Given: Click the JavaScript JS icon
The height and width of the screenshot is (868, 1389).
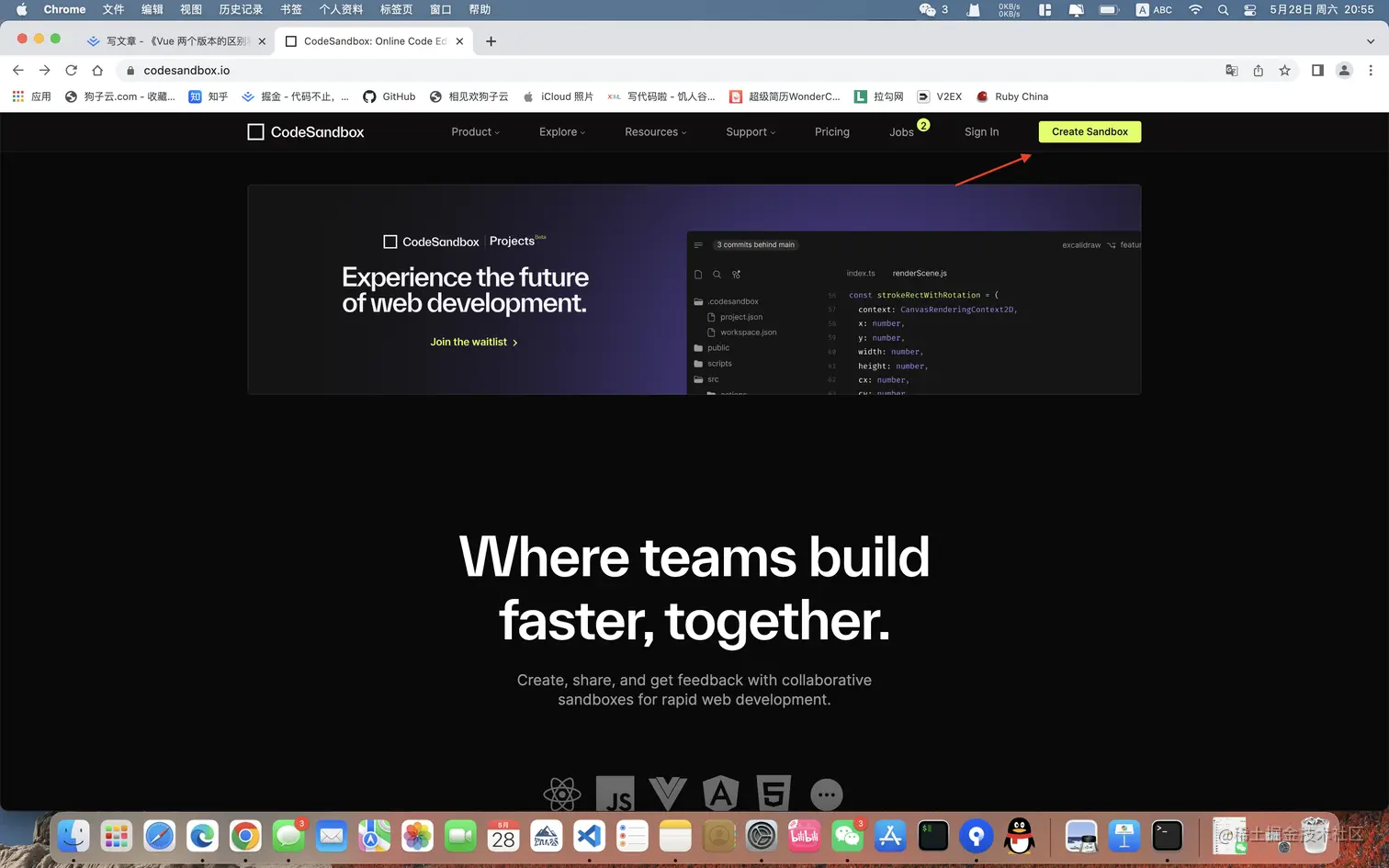Looking at the screenshot, I should (x=615, y=795).
